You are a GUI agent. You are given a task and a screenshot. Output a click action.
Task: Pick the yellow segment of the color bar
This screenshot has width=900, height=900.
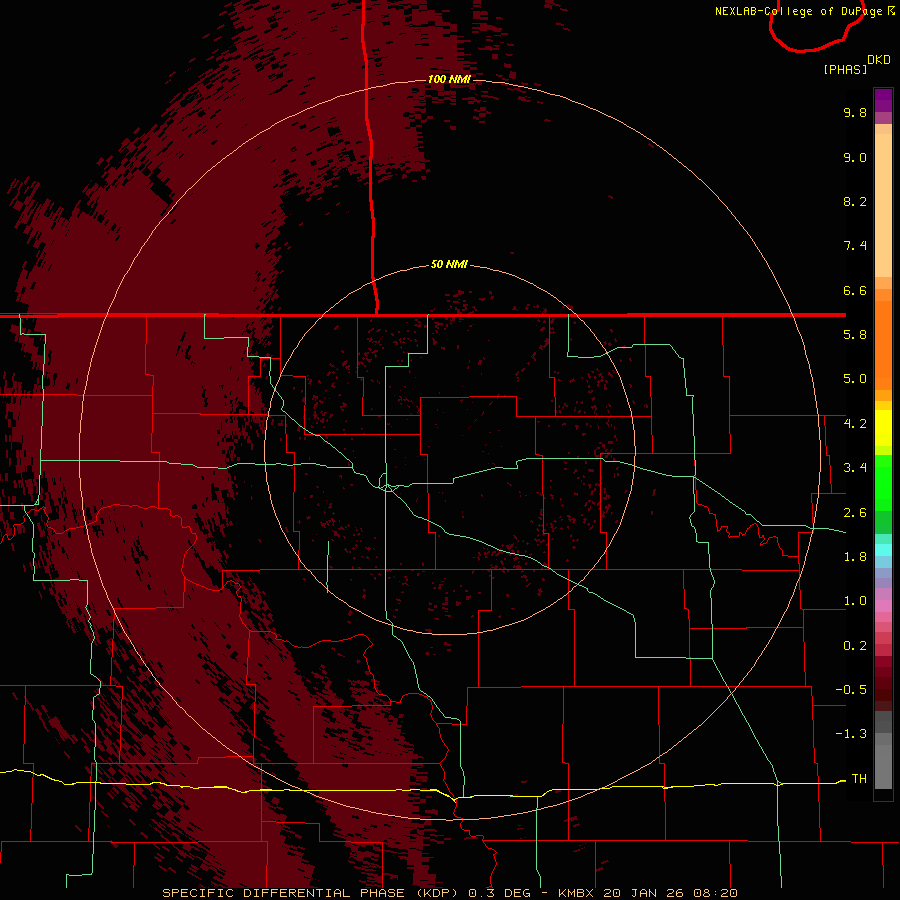tap(883, 428)
